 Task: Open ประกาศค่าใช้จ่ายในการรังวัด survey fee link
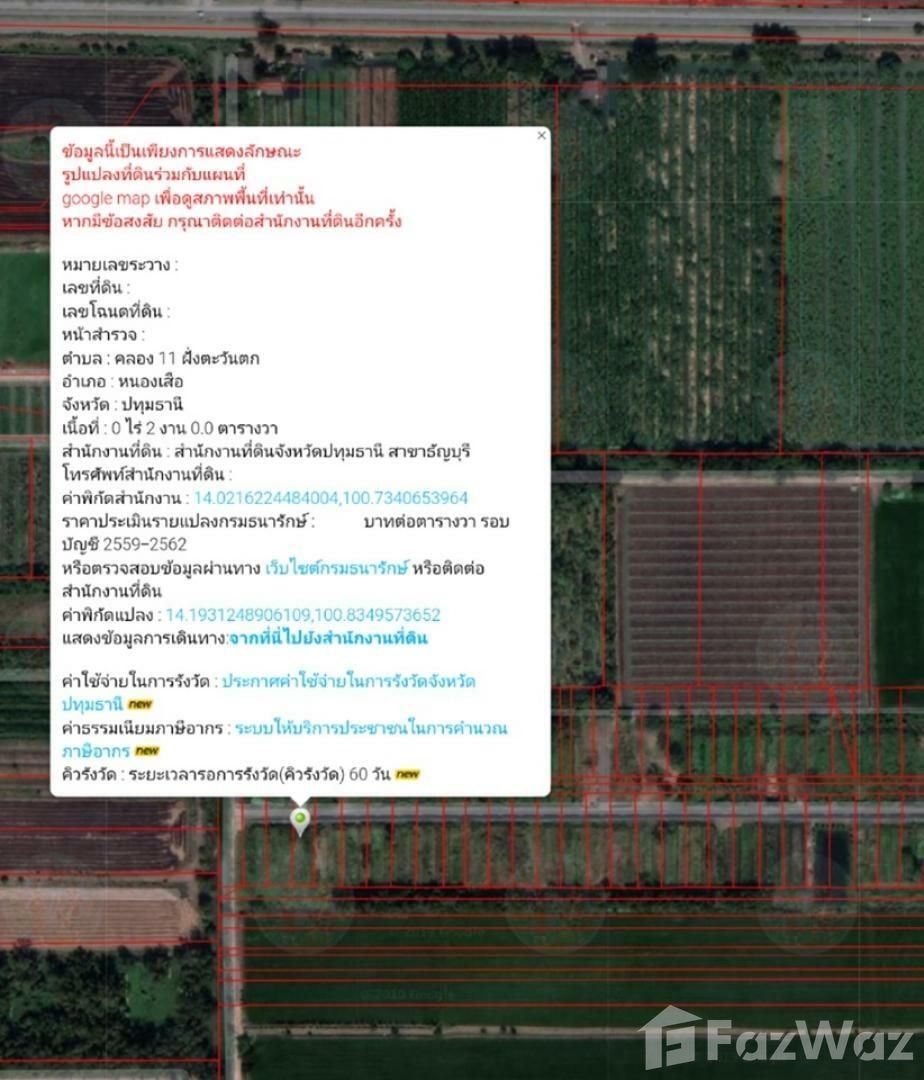point(348,681)
